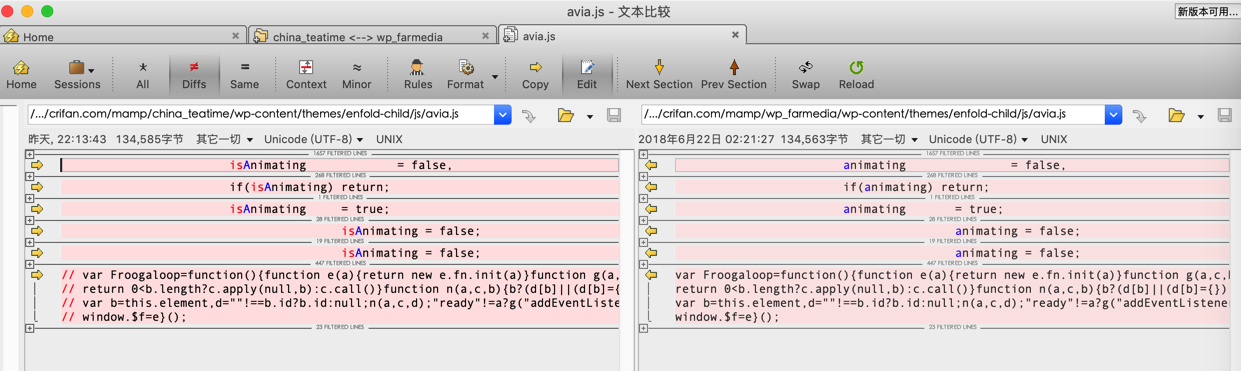The width and height of the screenshot is (1241, 371).
Task: Open left Unicode (UTF-8) encoding dropdown
Action: pyautogui.click(x=313, y=139)
